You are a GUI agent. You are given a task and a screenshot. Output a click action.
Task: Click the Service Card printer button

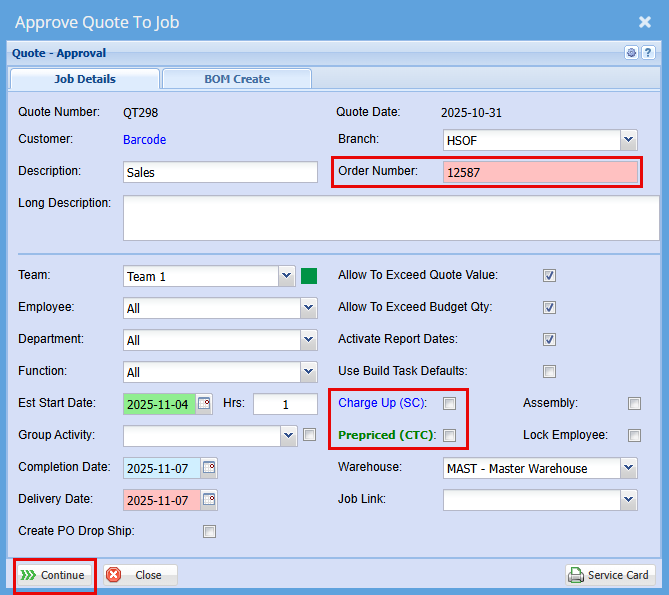pyautogui.click(x=611, y=575)
